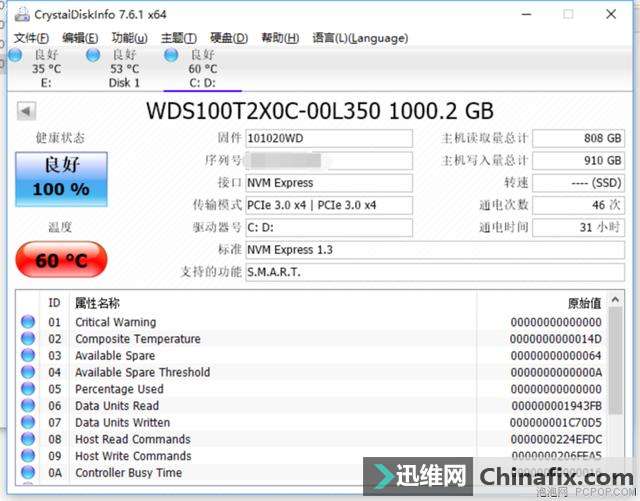This screenshot has height=501, width=640.
Task: Click the rotation rate value ---- (SSD)
Action: tap(579, 183)
